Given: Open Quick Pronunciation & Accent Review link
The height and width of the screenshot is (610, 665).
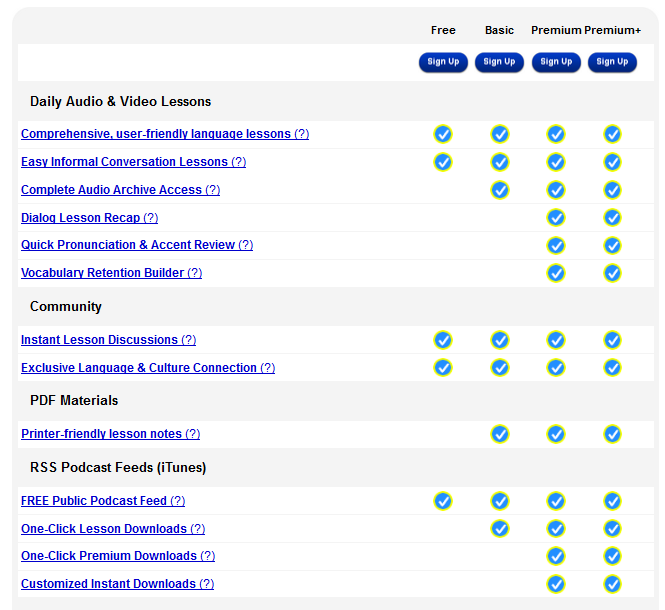Looking at the screenshot, I should tap(137, 245).
